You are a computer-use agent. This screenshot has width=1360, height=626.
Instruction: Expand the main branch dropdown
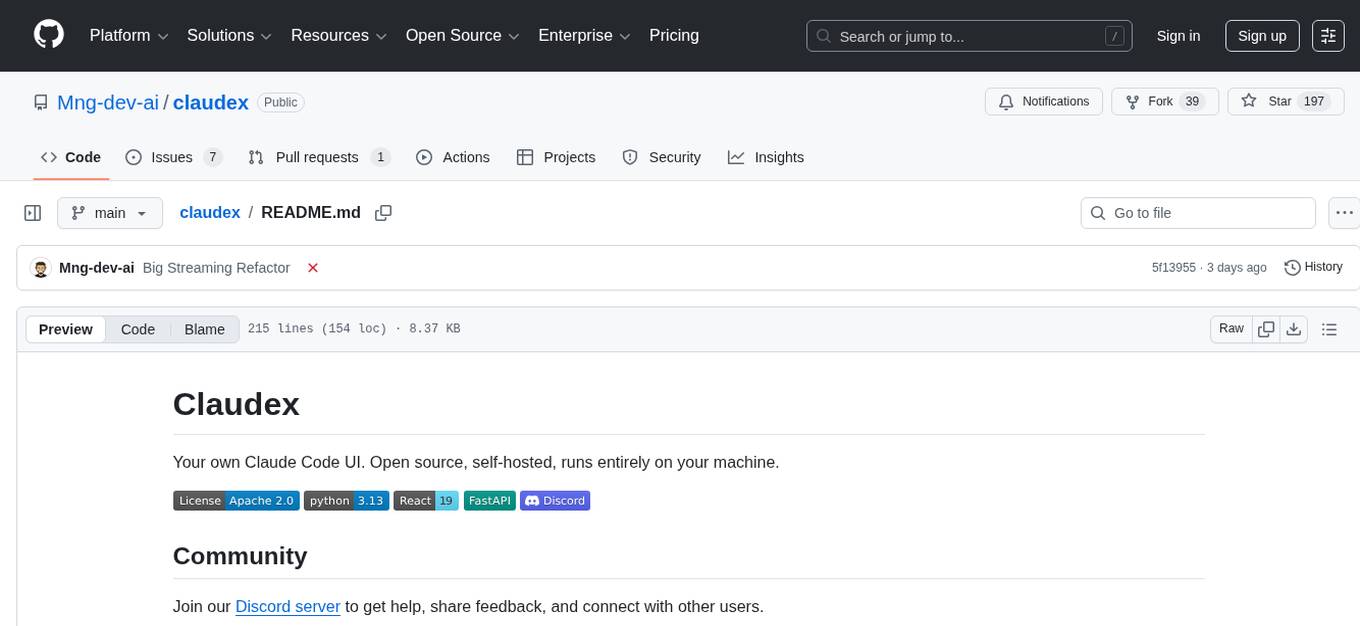coord(110,212)
